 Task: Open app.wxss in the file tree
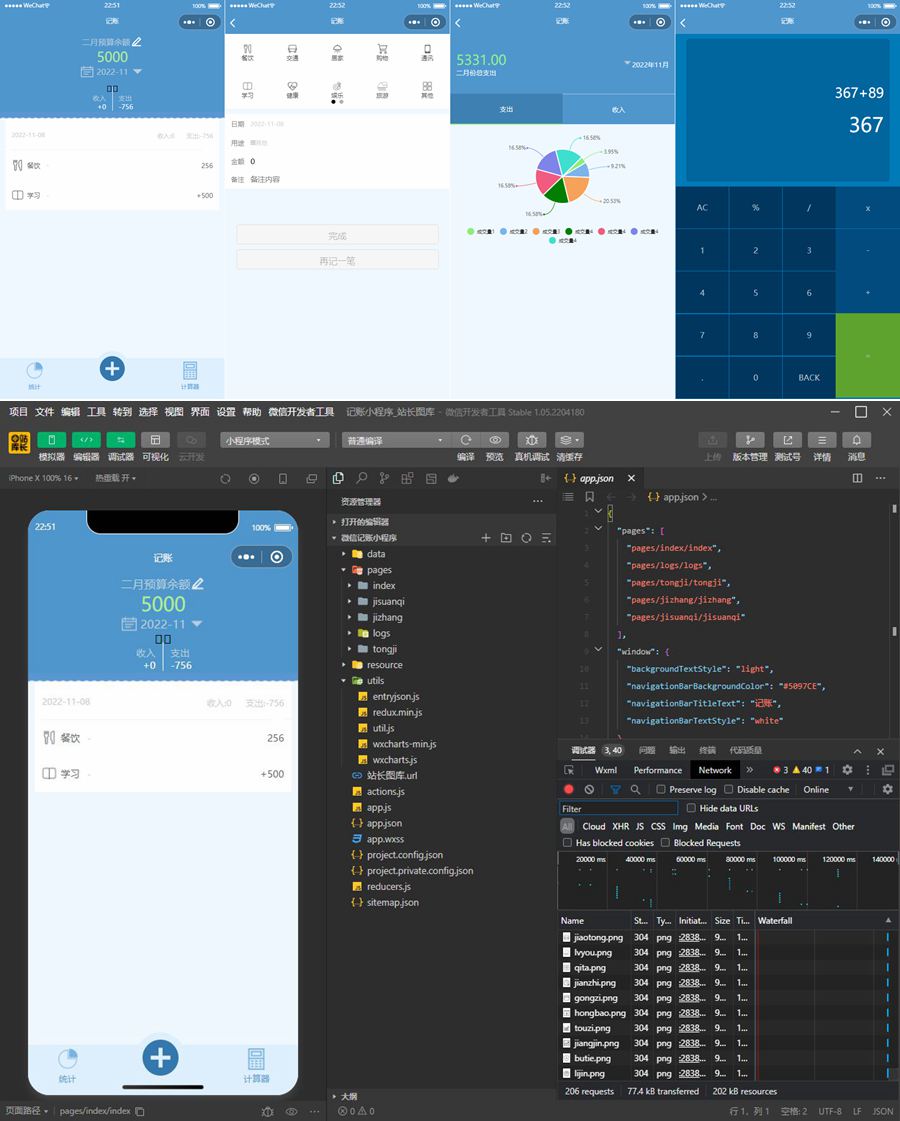tap(384, 839)
